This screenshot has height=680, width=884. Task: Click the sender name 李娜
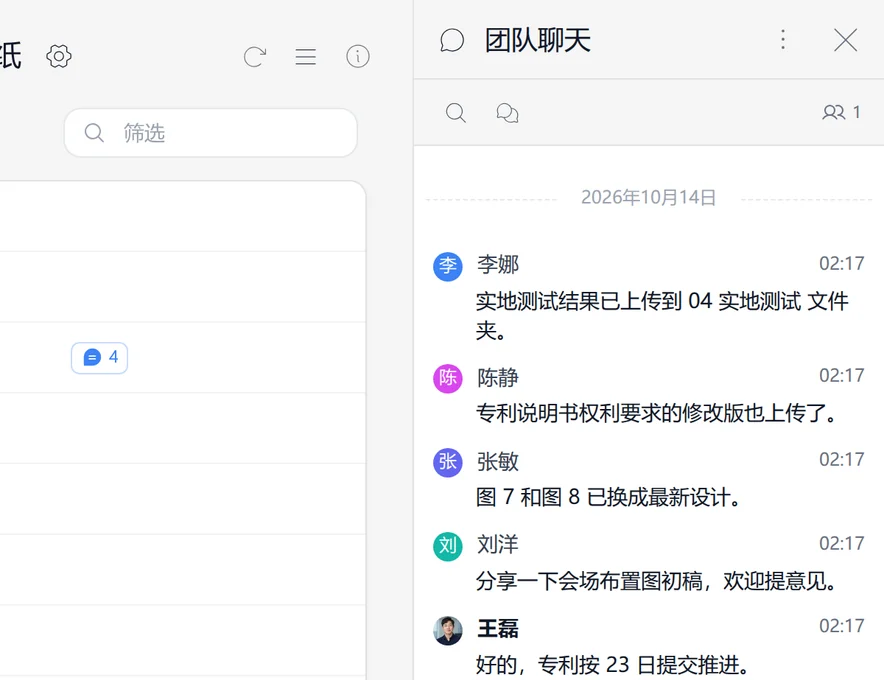coord(498,264)
